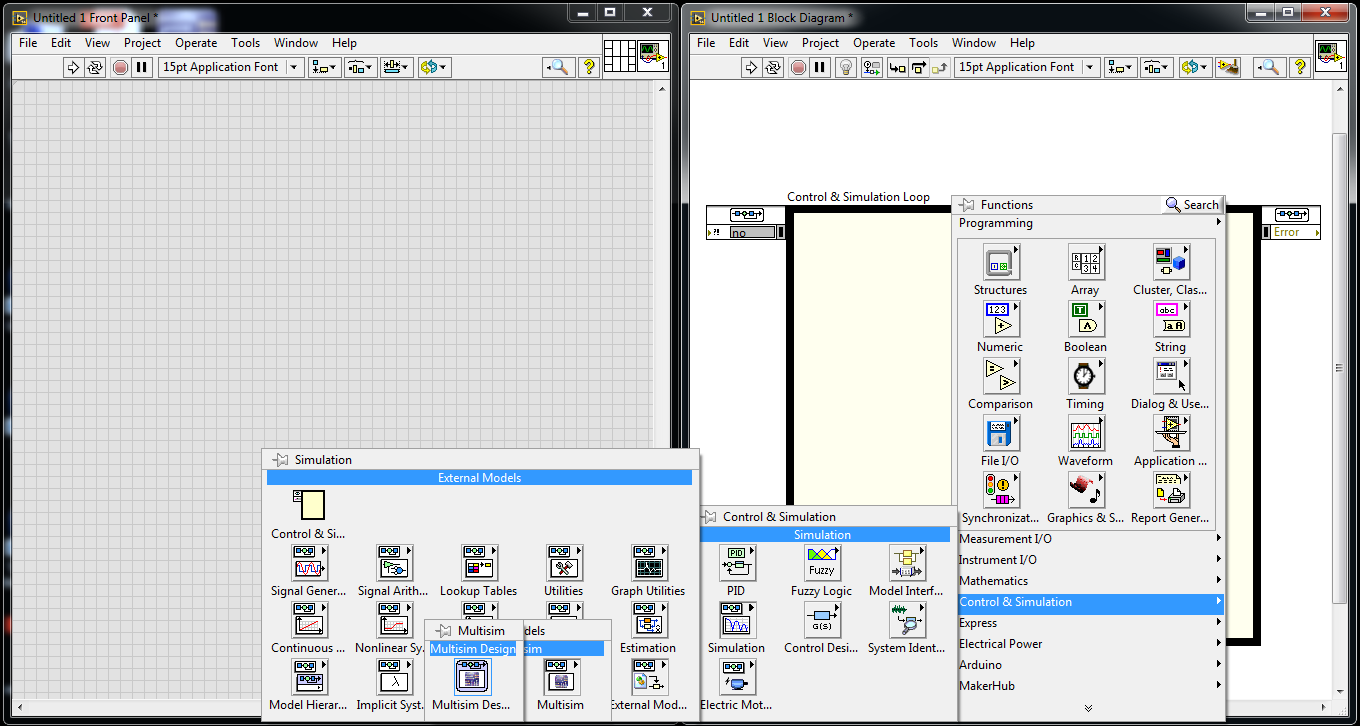Pause execution using the toolbar pause button
1360x726 pixels.
(822, 67)
